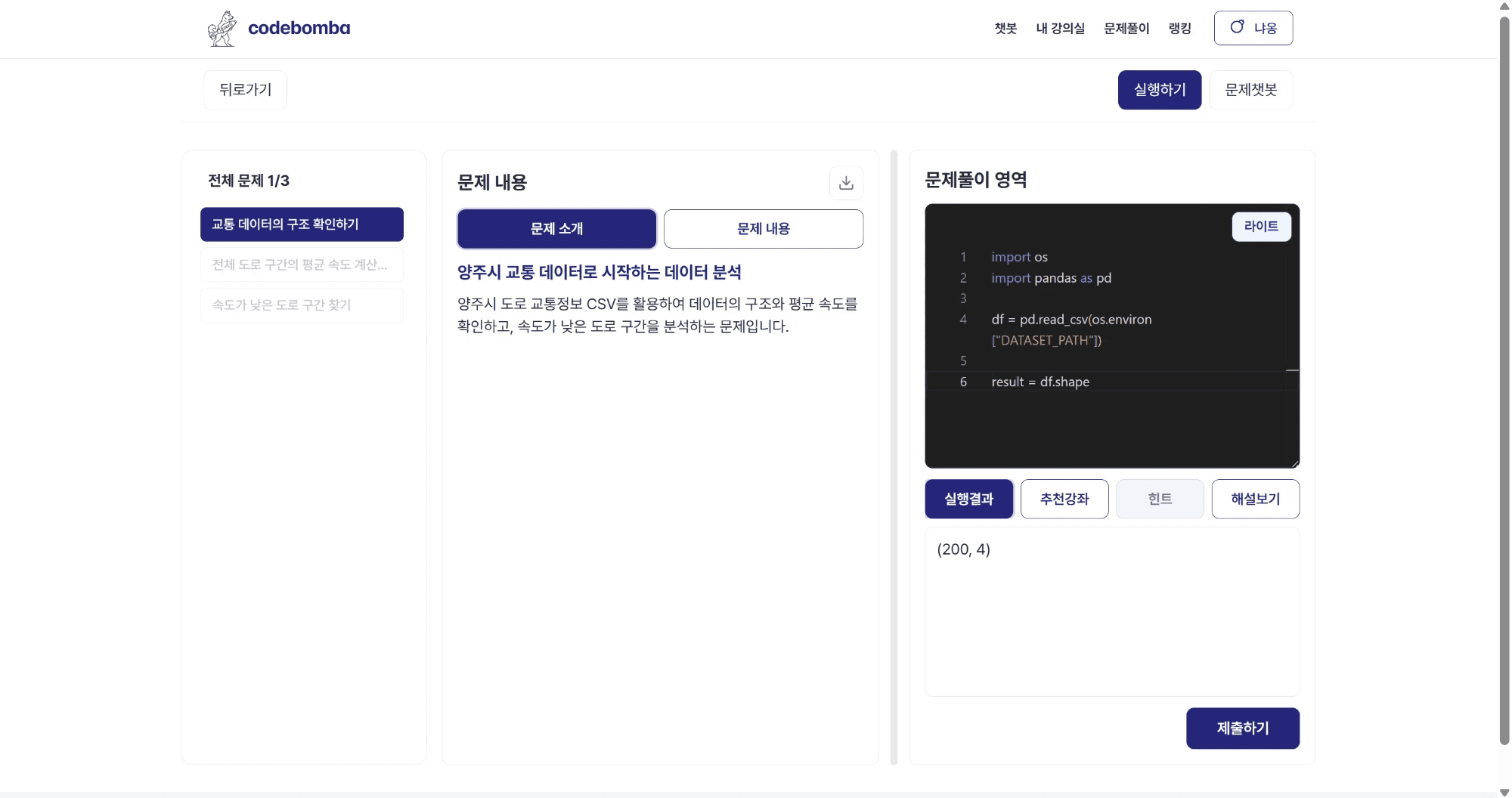Click the 전체 문제 1/3 heading
The image size is (1512, 798).
(x=249, y=181)
